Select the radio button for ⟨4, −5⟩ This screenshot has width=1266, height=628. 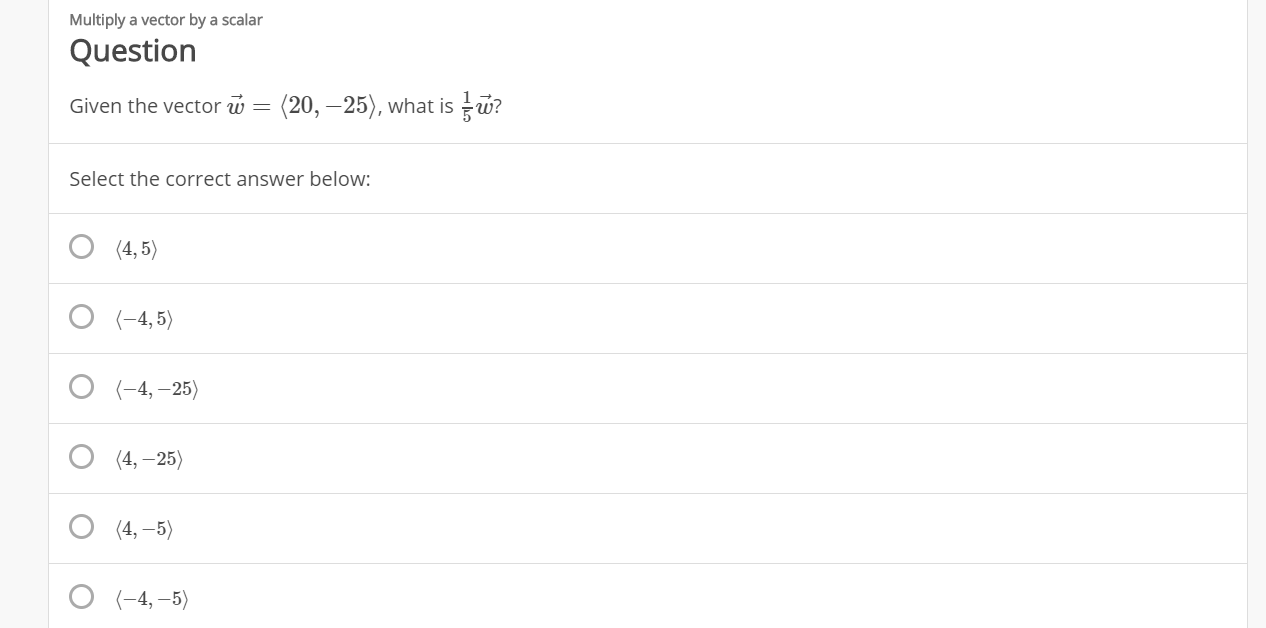point(81,526)
